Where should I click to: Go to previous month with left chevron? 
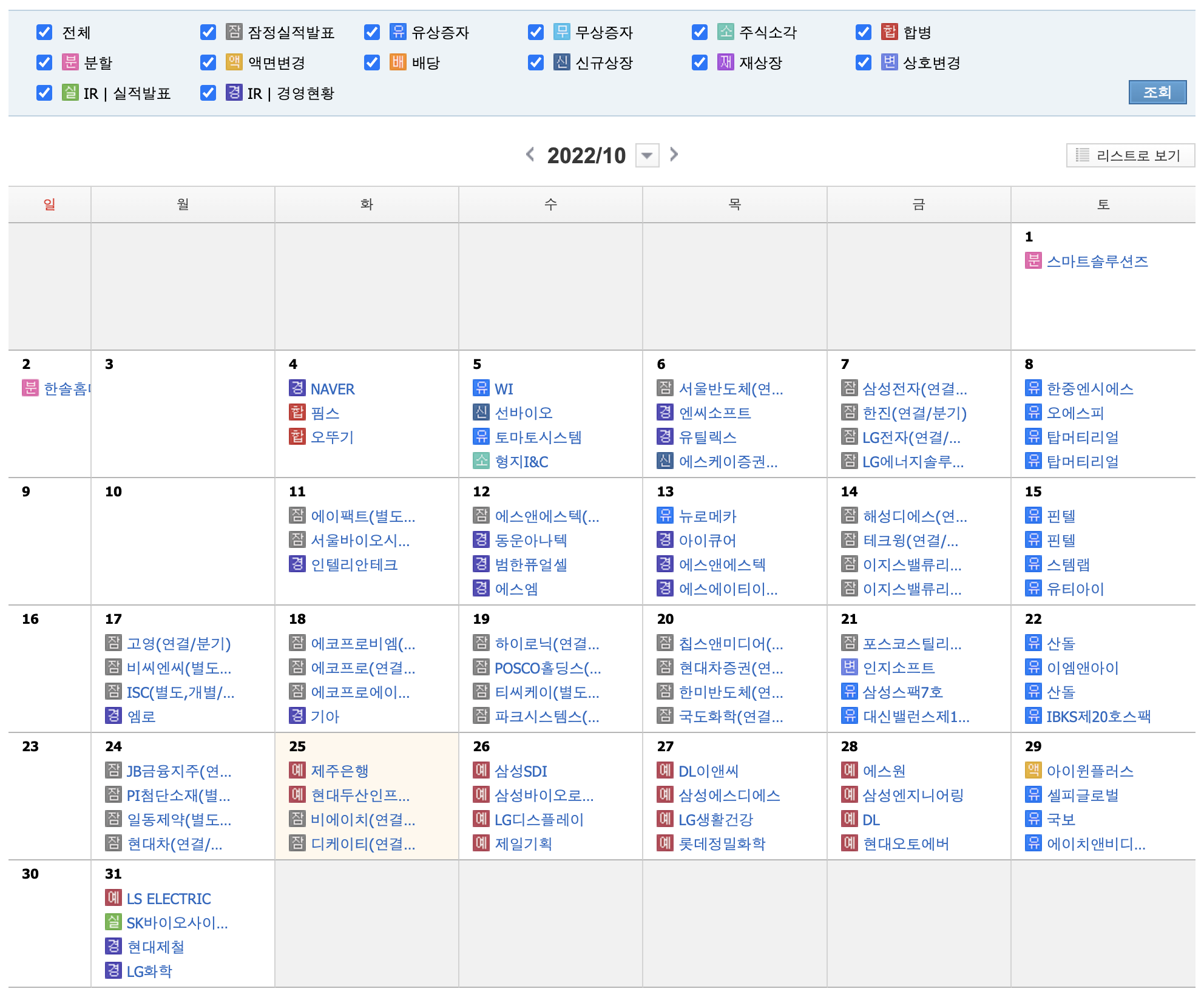pyautogui.click(x=530, y=155)
